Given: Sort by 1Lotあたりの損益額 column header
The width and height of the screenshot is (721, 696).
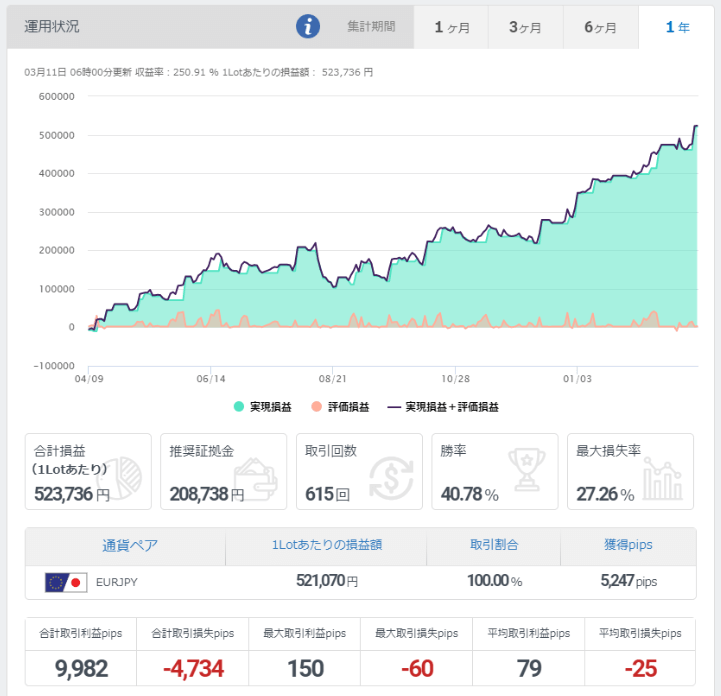Looking at the screenshot, I should (x=327, y=545).
